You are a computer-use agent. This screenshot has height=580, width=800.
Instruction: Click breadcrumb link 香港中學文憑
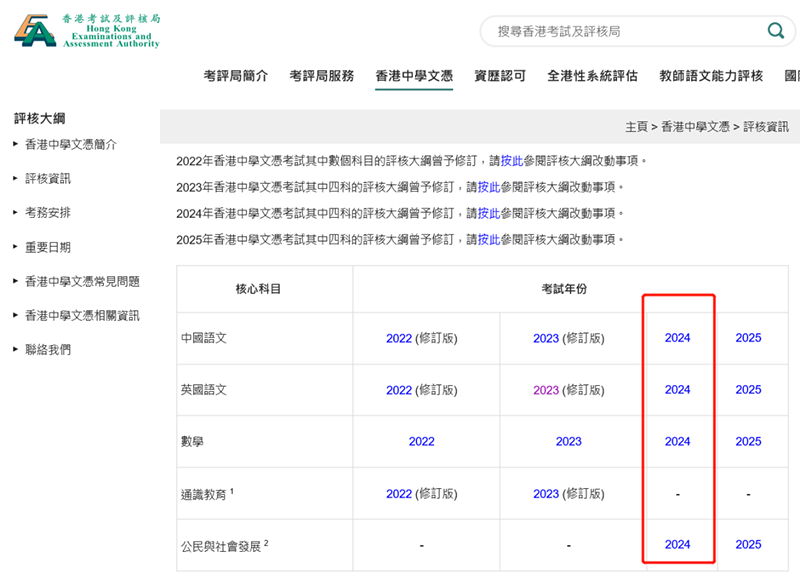click(695, 127)
